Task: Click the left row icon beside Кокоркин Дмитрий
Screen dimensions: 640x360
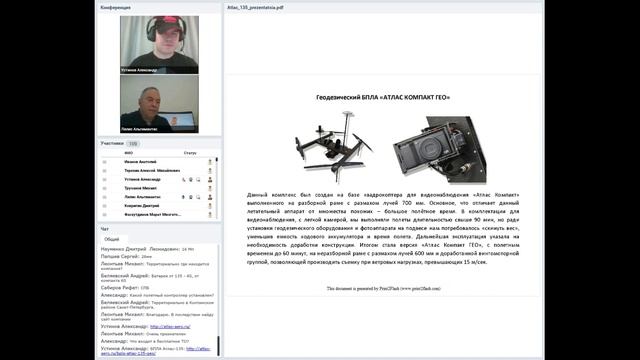Action: coord(104,206)
